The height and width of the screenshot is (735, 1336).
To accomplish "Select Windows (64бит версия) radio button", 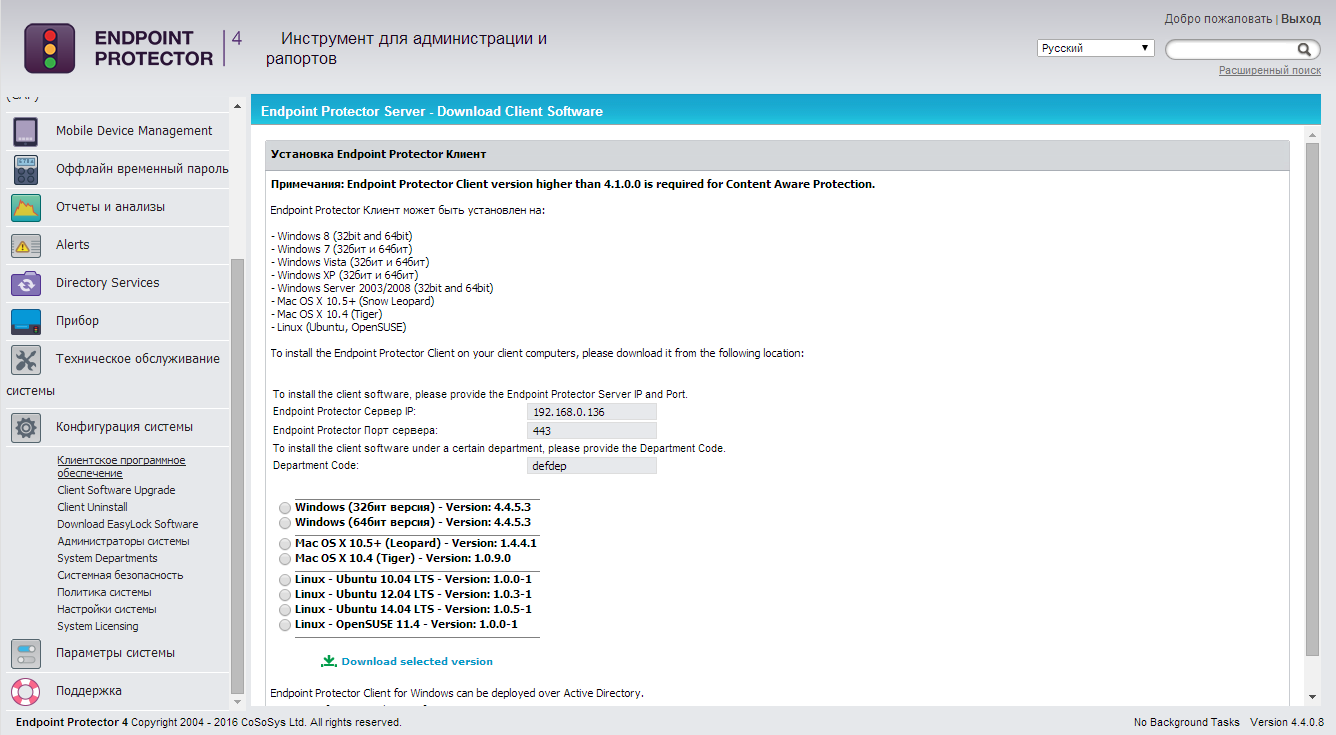I will click(285, 523).
